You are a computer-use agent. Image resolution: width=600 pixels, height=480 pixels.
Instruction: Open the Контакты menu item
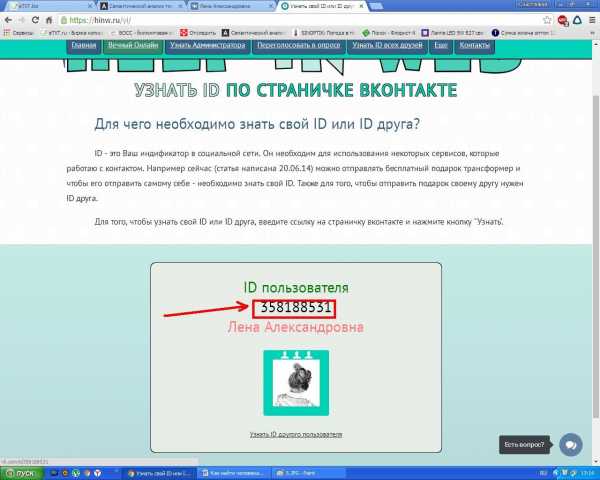tap(474, 45)
